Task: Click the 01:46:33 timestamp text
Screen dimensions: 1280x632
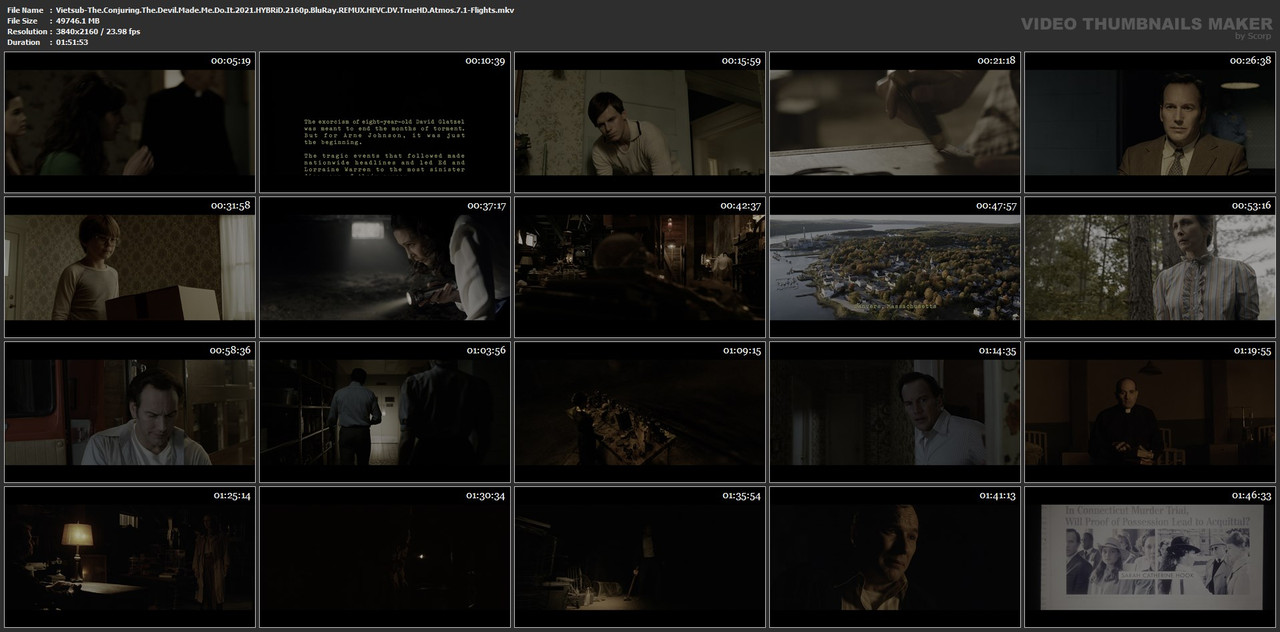Action: [x=1251, y=495]
